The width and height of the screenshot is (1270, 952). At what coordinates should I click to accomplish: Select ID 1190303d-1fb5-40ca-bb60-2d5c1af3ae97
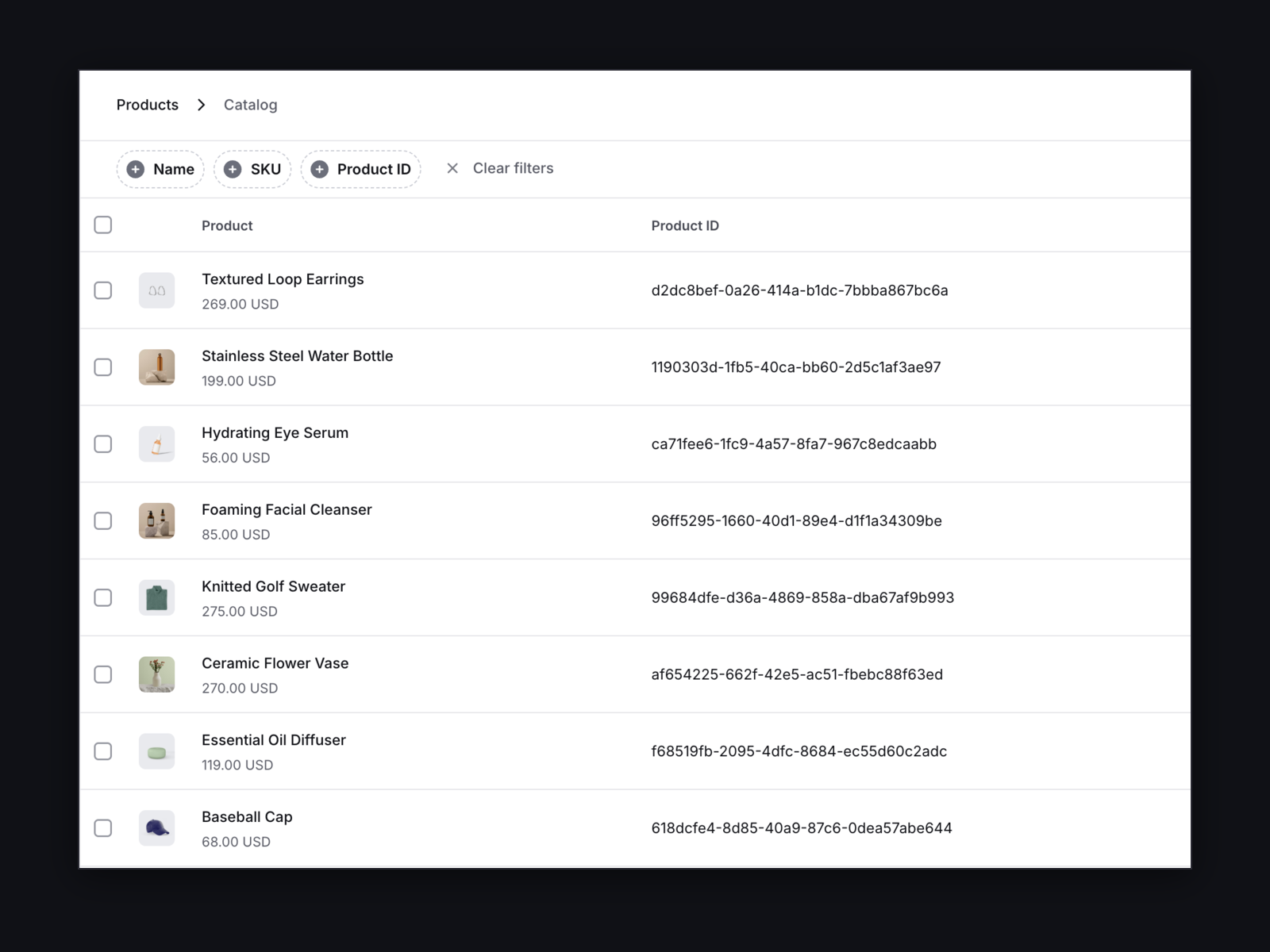point(796,367)
